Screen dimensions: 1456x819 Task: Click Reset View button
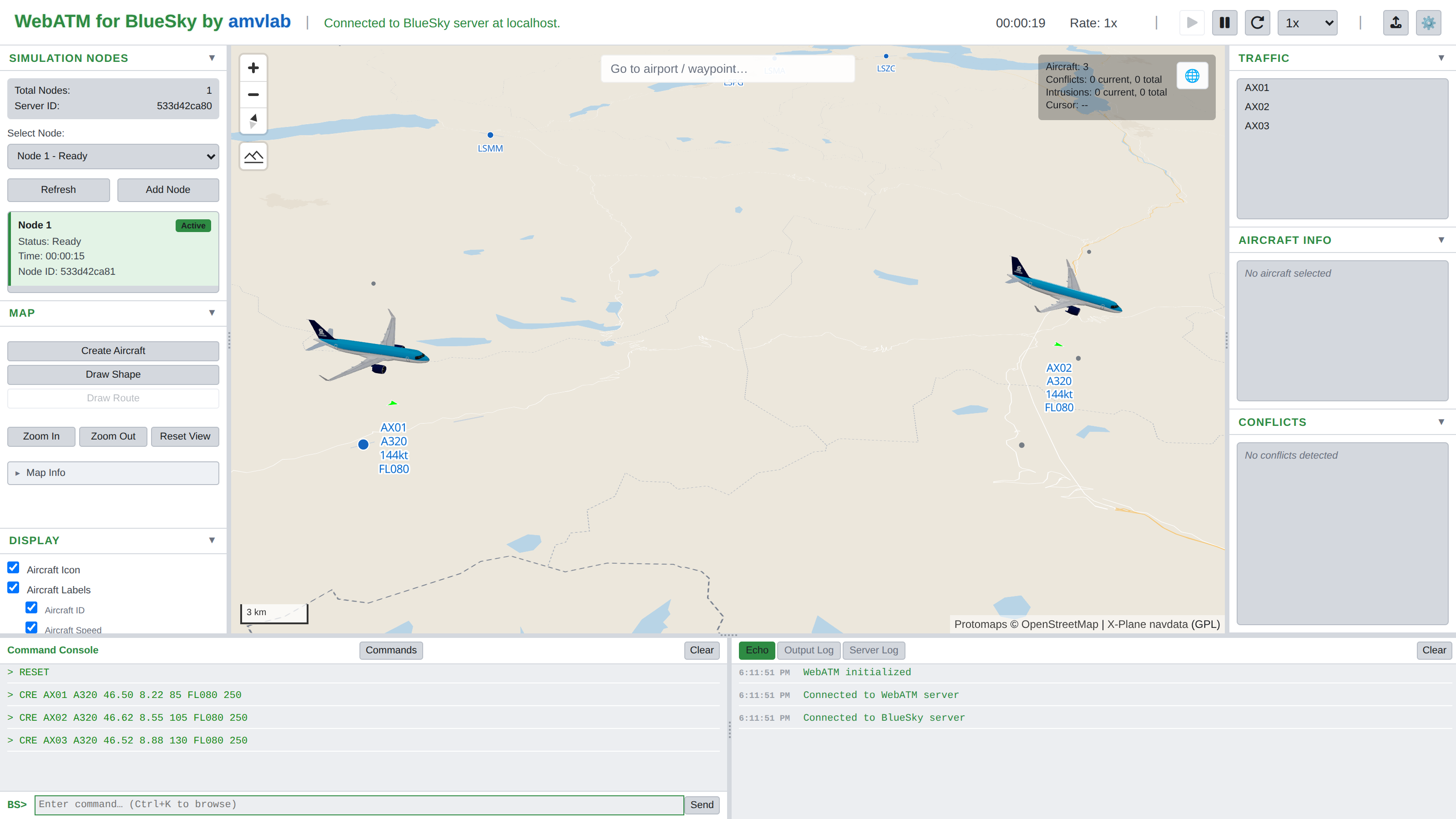(185, 436)
